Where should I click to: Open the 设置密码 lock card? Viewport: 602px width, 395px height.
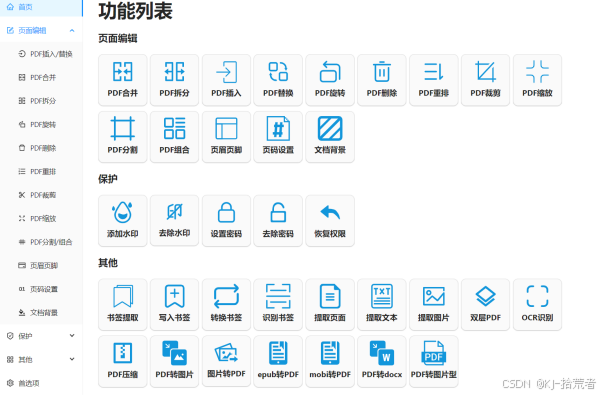point(226,220)
